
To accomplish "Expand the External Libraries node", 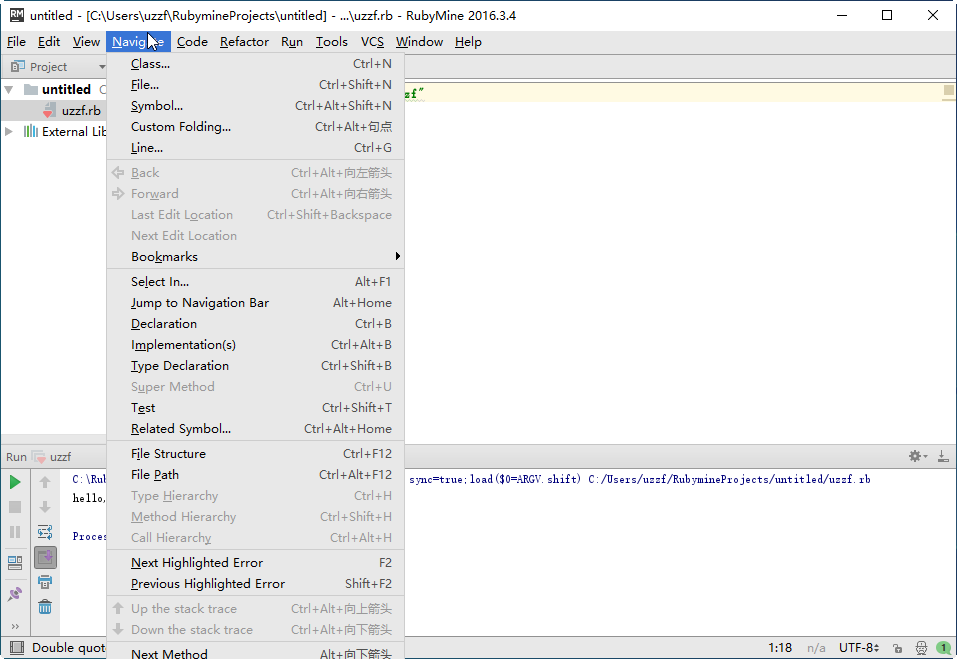I will (9, 131).
